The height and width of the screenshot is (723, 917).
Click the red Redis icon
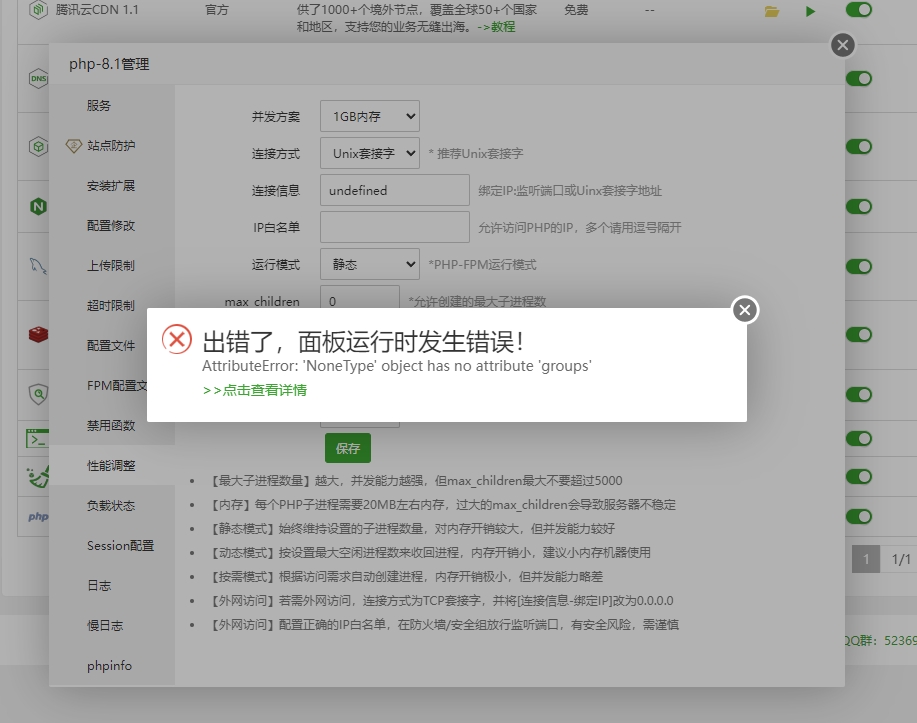point(38,335)
